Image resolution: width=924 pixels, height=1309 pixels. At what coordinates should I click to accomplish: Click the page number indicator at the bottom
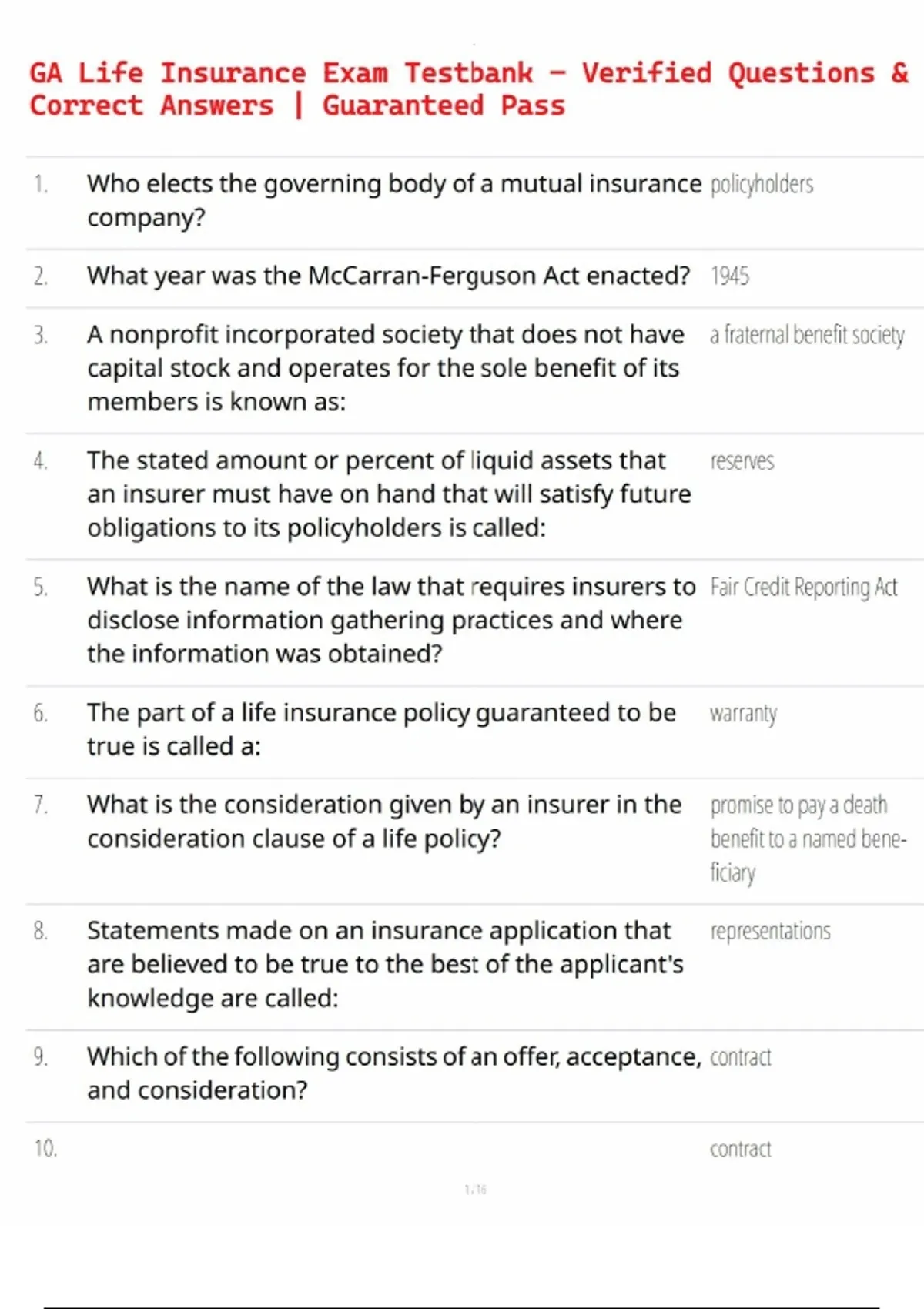point(475,1190)
